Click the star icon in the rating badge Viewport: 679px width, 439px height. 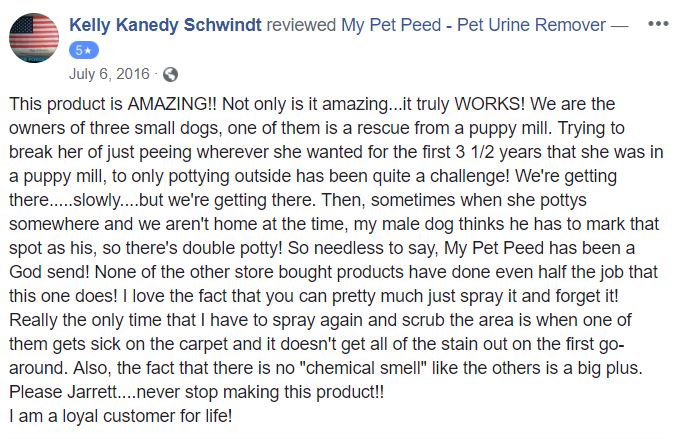coord(88,51)
